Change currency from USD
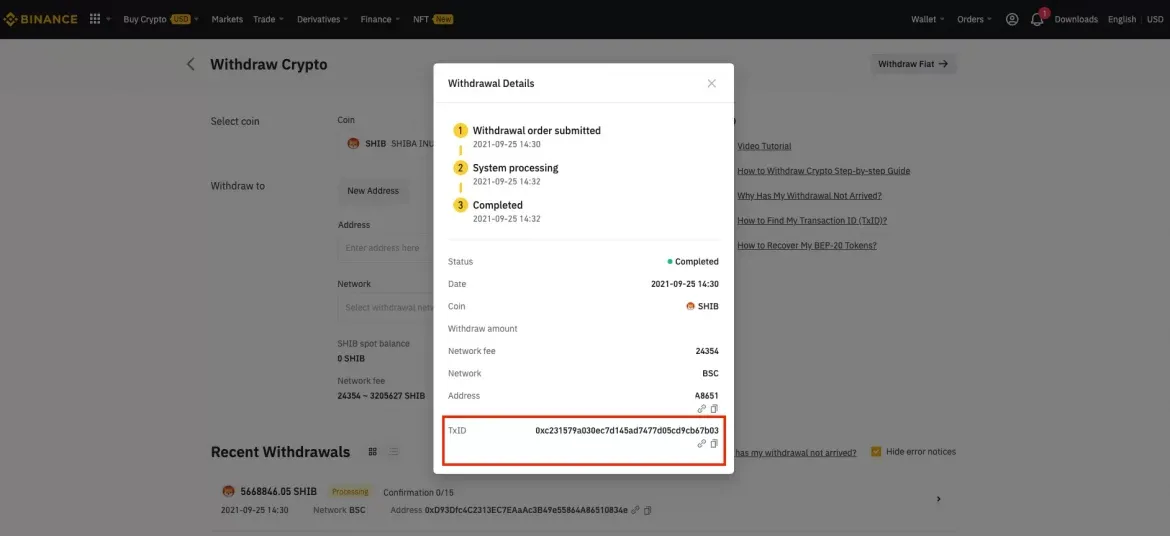The width and height of the screenshot is (1170, 536). tap(1154, 19)
